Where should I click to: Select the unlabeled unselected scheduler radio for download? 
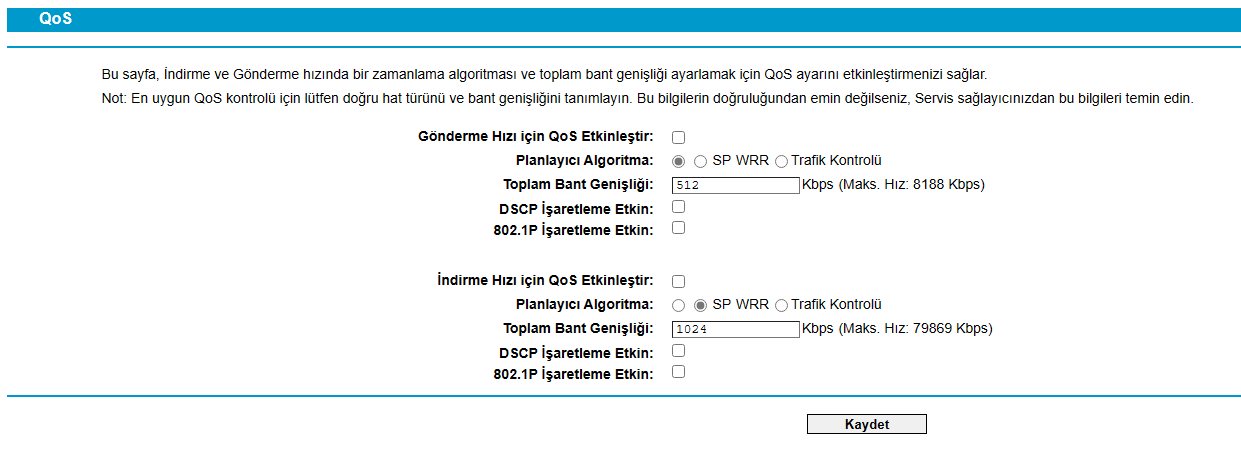pos(679,305)
